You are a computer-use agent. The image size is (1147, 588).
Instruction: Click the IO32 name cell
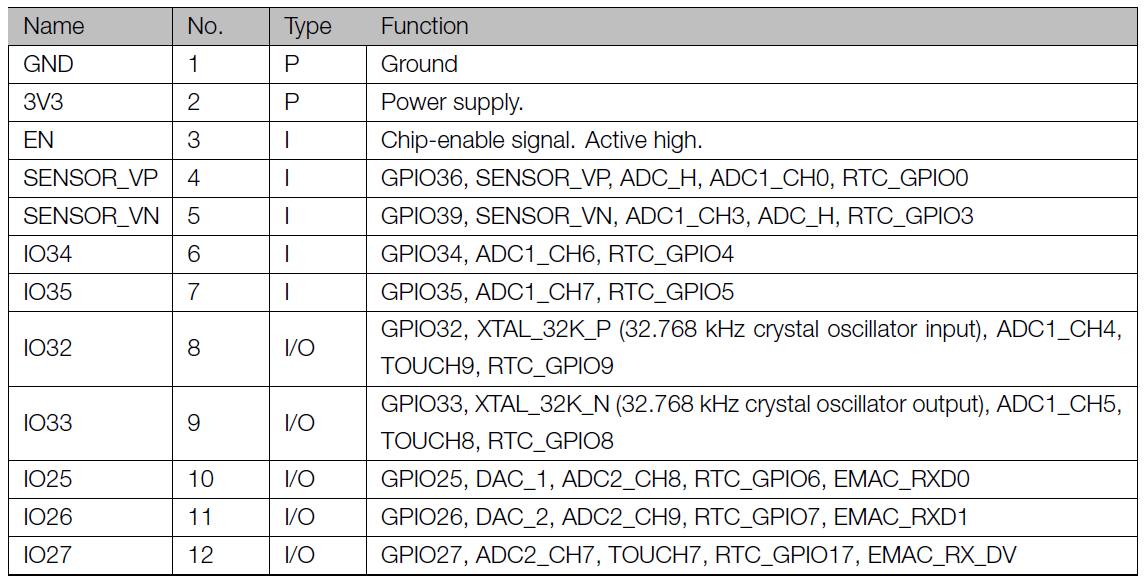[47, 348]
